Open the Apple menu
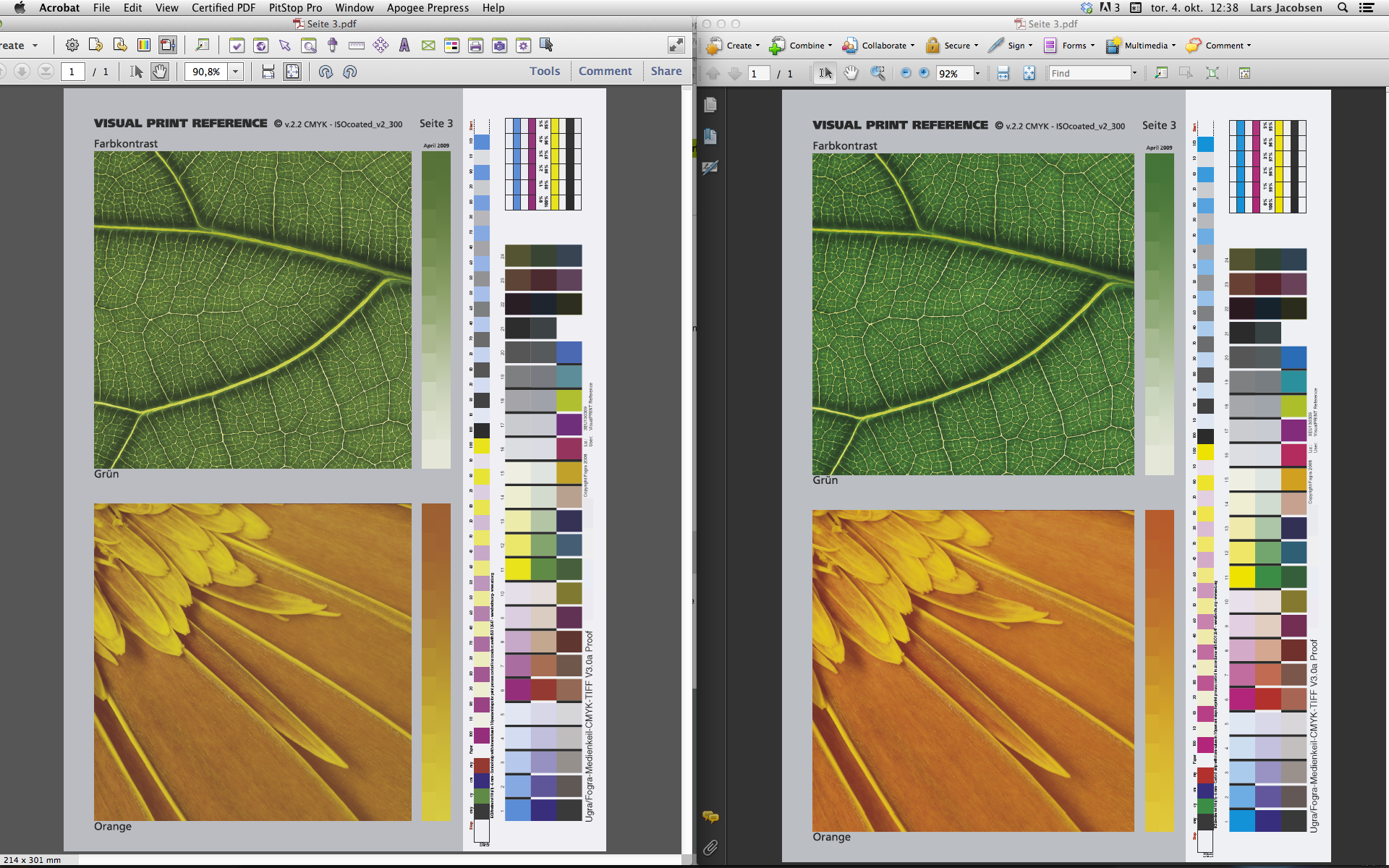The height and width of the screenshot is (868, 1389). coord(20,8)
